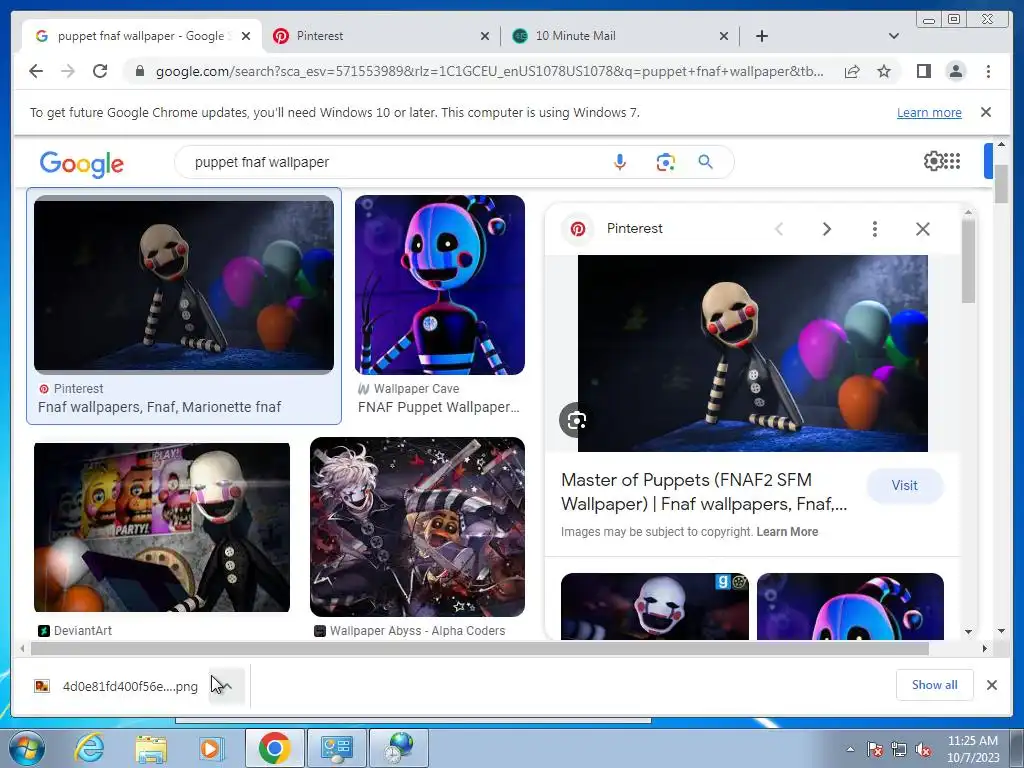
Task: Launch Internet Explorer from taskbar
Action: [89, 748]
